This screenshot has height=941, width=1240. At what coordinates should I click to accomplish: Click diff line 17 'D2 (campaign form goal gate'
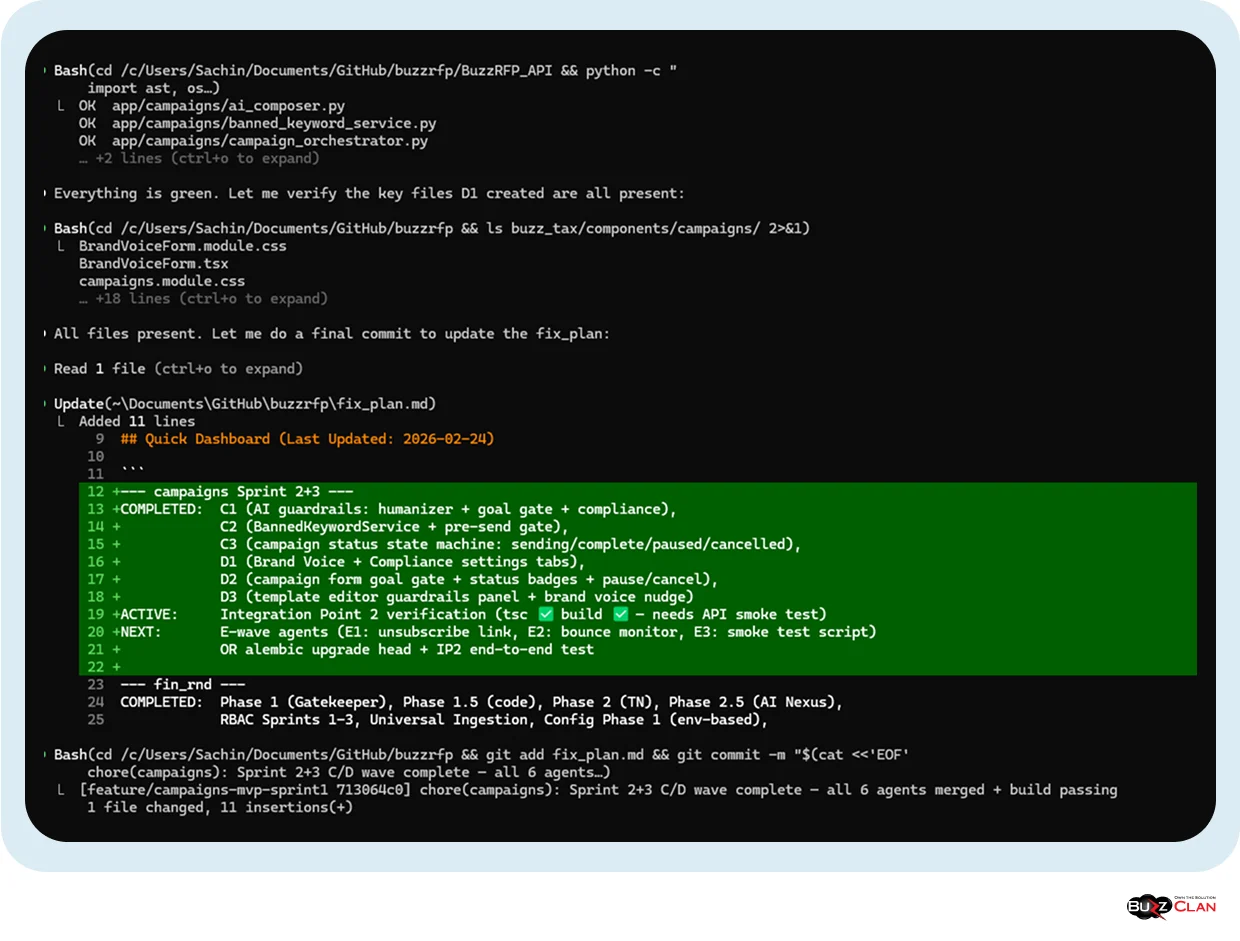(637, 579)
